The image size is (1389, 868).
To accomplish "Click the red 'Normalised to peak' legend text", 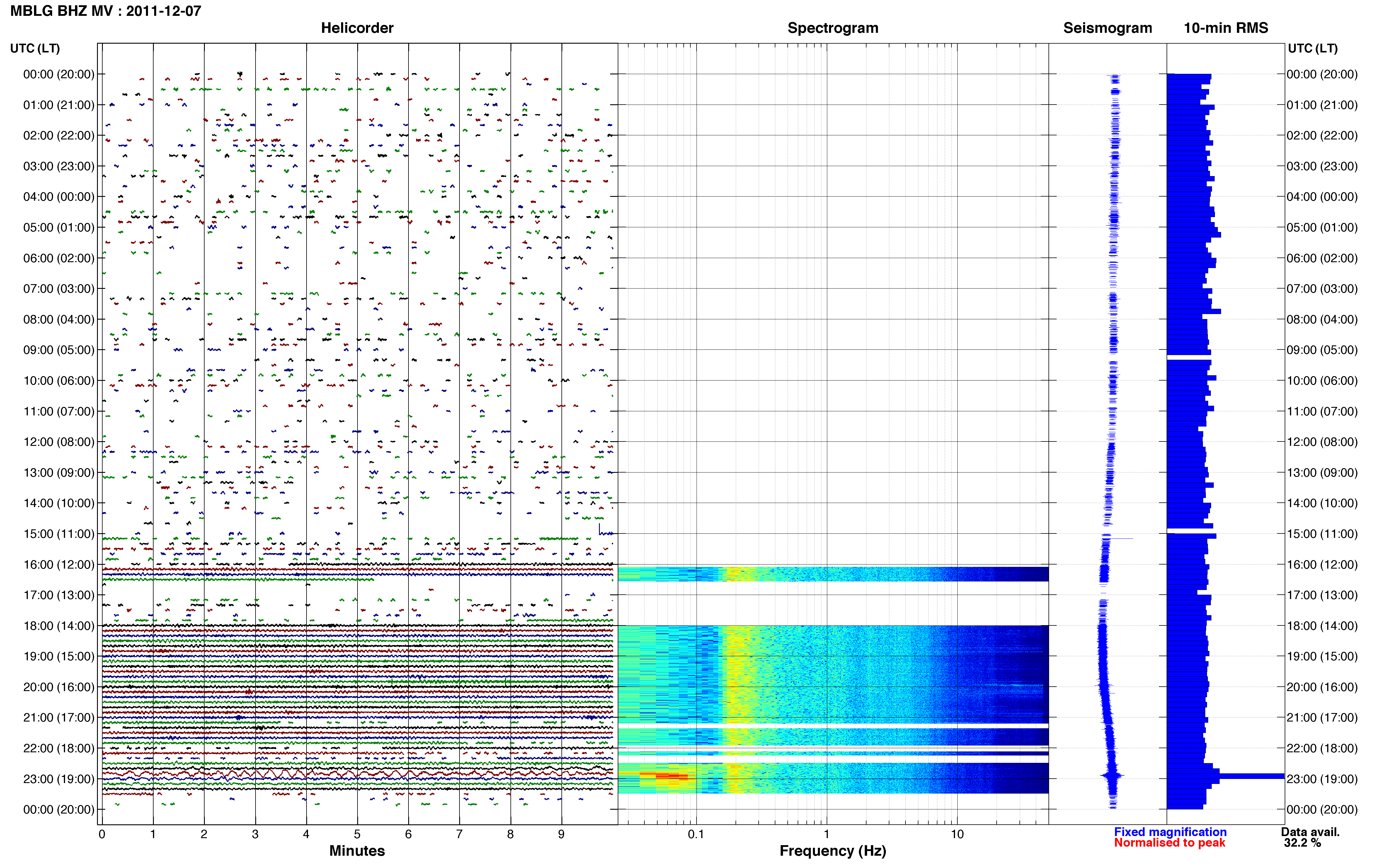I will [x=1170, y=843].
